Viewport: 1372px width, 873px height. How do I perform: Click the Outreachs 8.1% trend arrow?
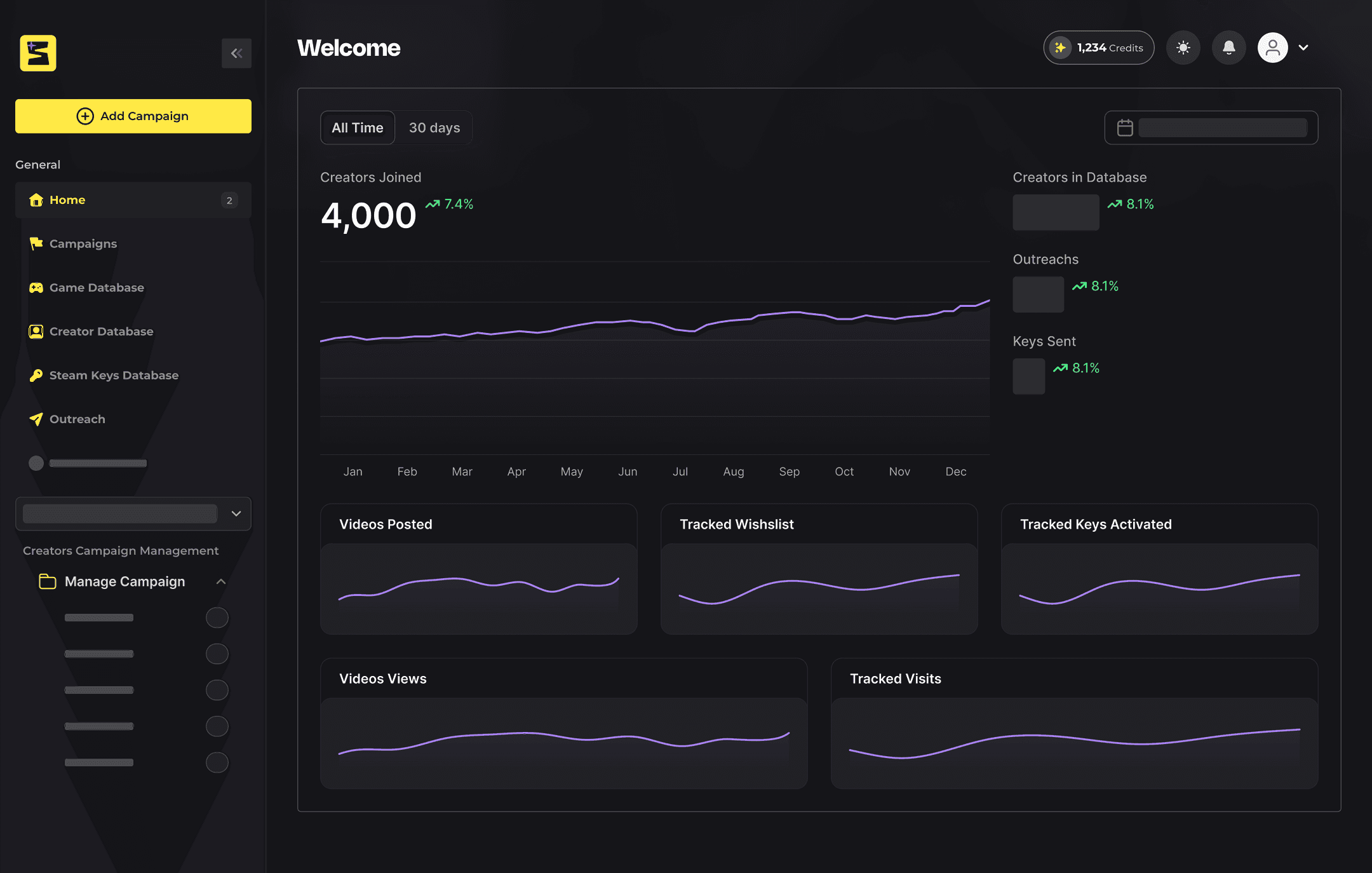1079,286
